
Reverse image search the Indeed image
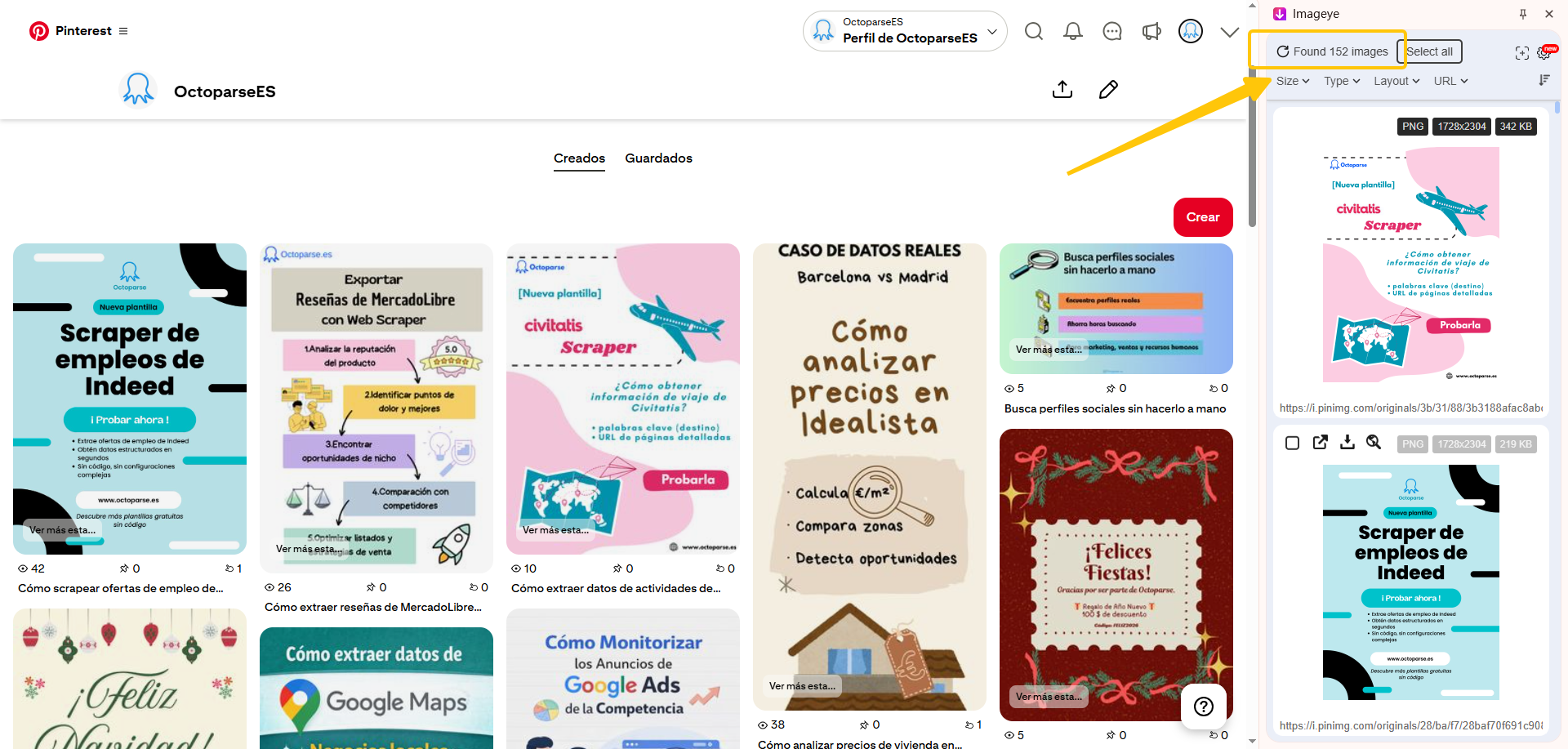pyautogui.click(x=1374, y=443)
